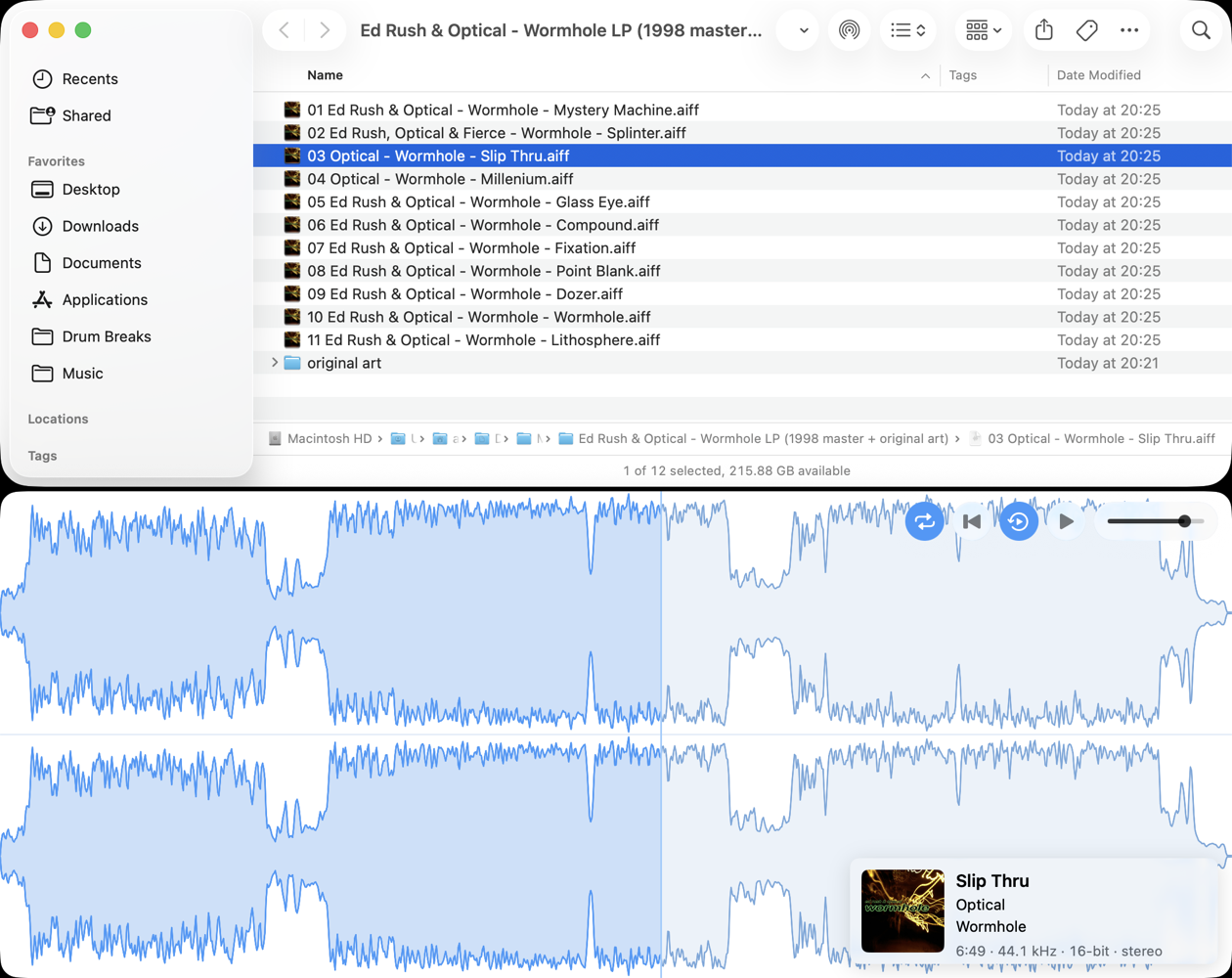Image resolution: width=1232 pixels, height=978 pixels.
Task: Sort by the Date Modified column
Action: click(x=1098, y=75)
